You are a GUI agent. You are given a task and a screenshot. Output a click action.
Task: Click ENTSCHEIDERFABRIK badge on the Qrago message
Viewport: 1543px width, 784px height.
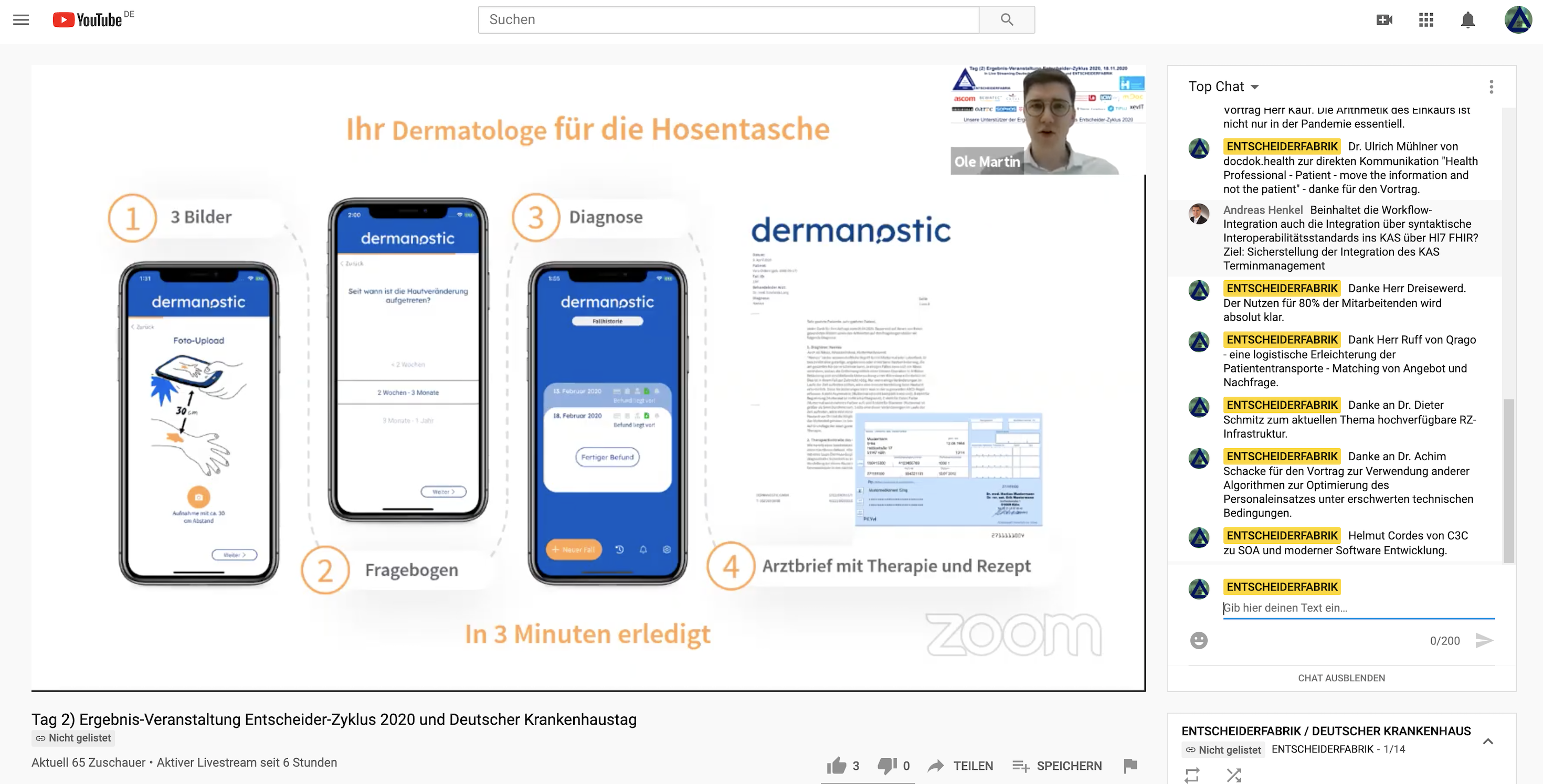click(x=1282, y=340)
